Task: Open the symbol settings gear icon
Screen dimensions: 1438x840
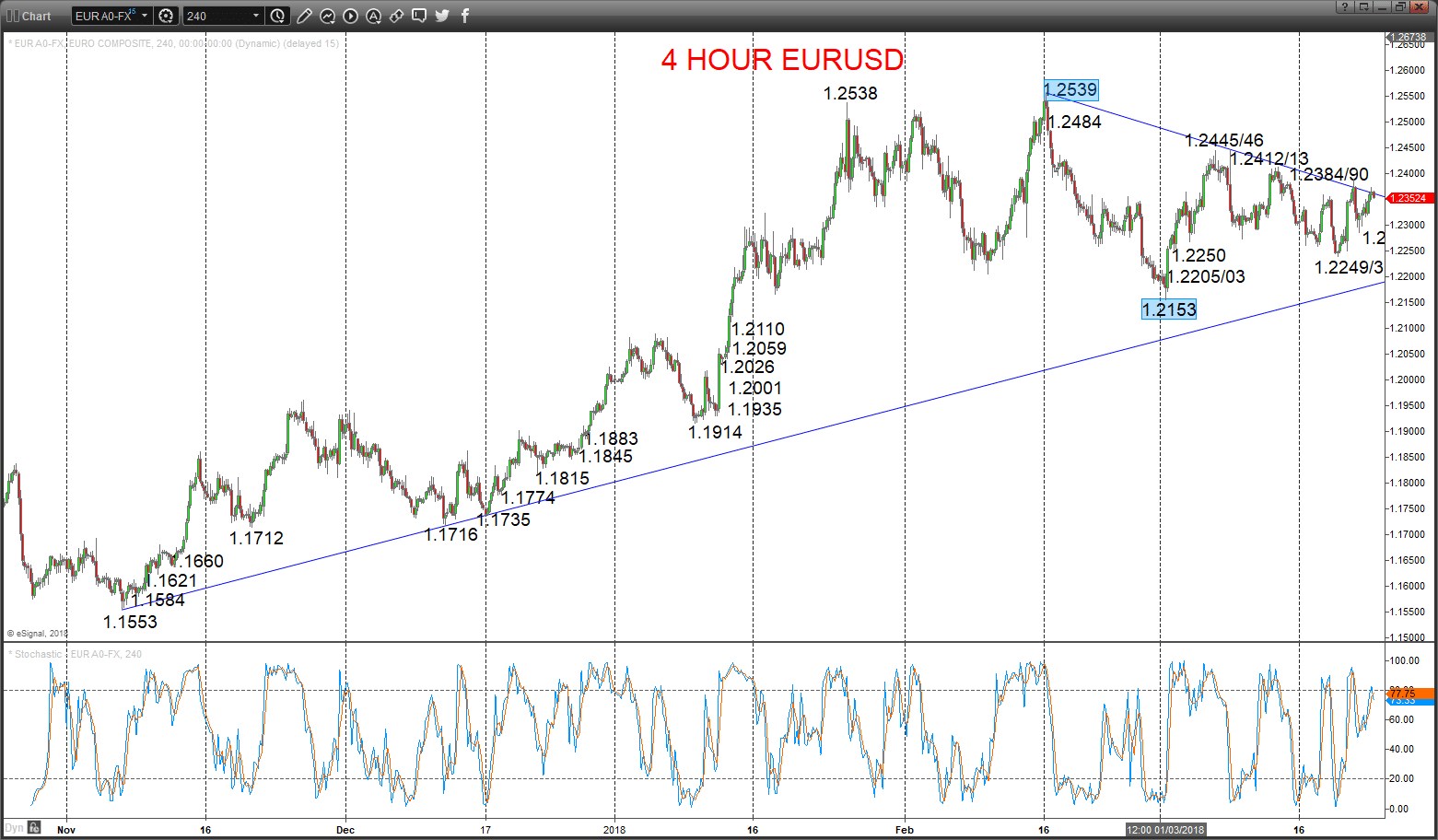Action: coord(166,16)
